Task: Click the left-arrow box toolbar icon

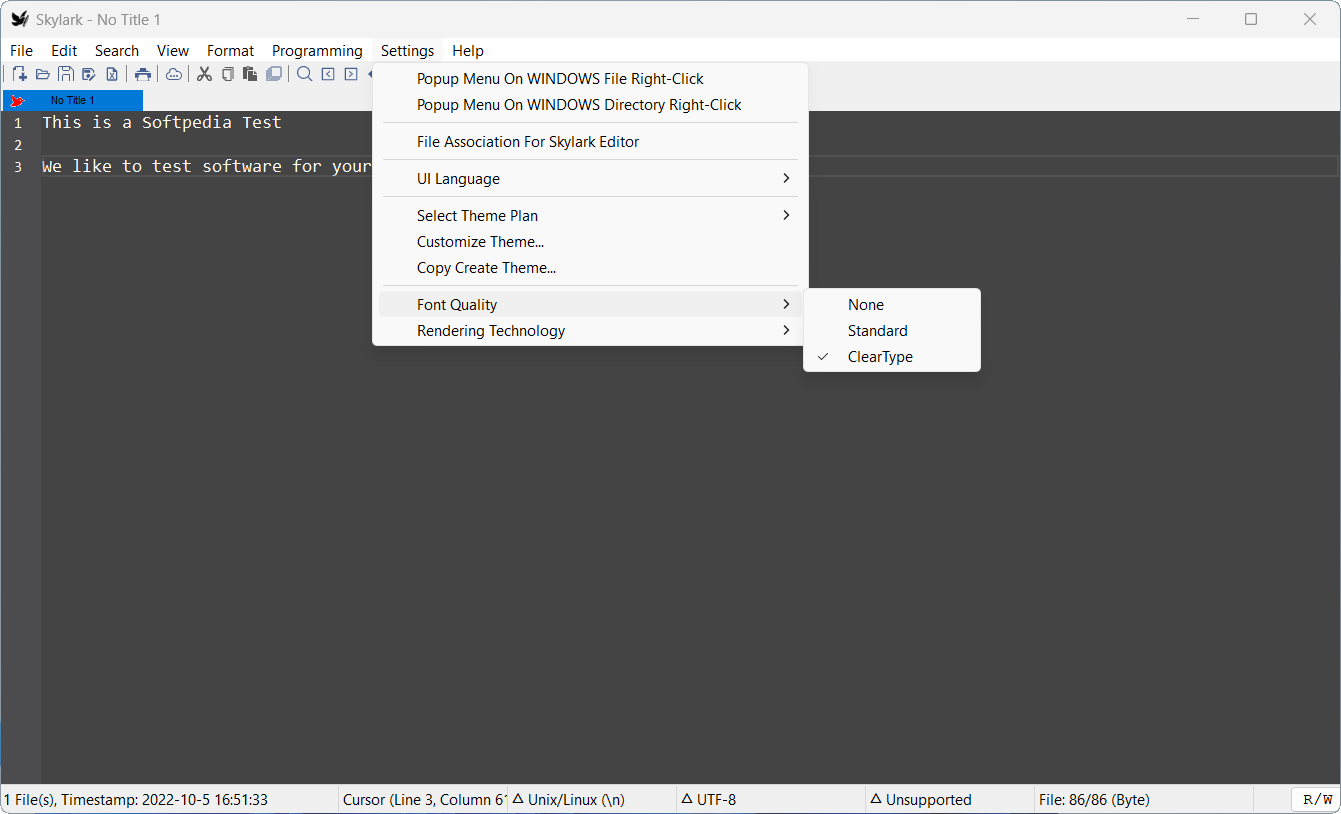Action: pos(328,74)
